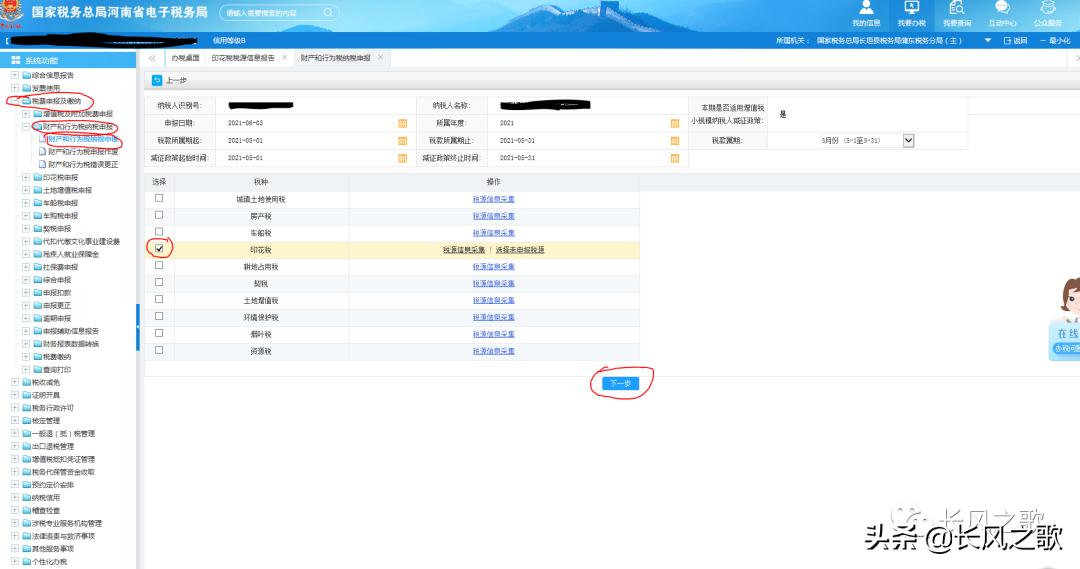Expand the 社保费申报 tree node
Screen dimensions: 1080x569
26,267
